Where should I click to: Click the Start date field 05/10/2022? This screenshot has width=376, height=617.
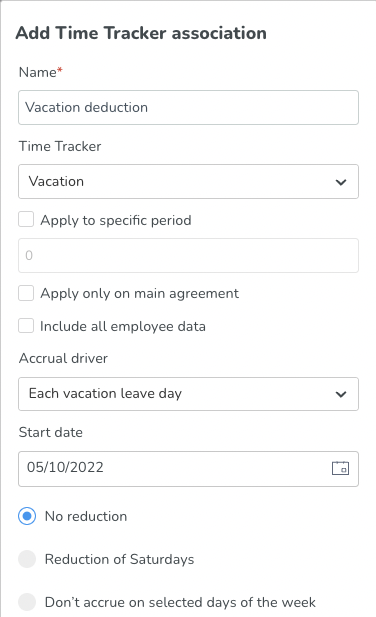(x=188, y=469)
